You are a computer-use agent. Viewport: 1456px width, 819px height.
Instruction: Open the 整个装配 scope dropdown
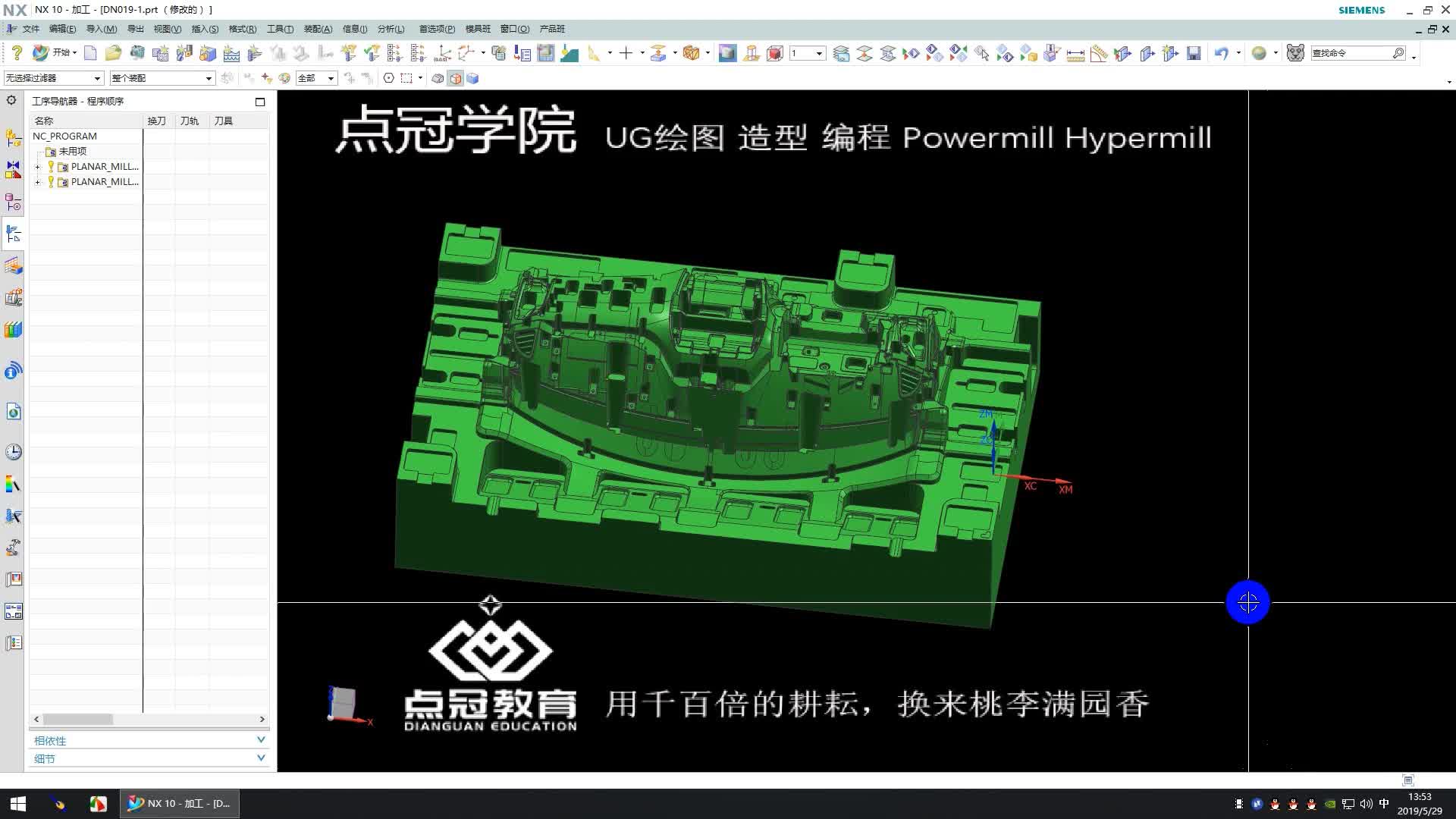[x=209, y=78]
